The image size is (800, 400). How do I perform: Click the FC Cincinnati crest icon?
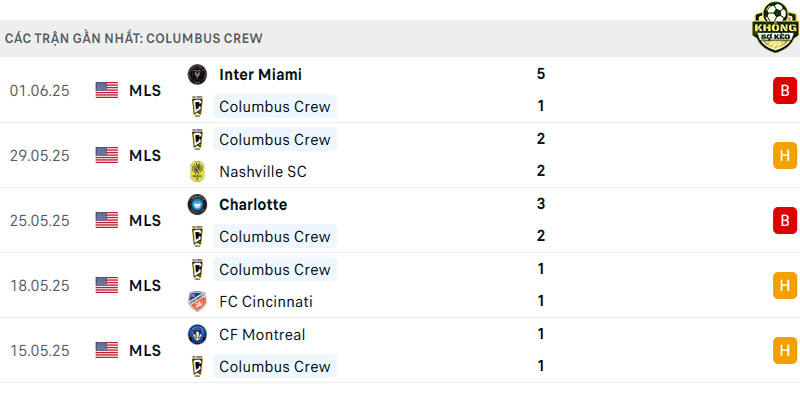(x=197, y=302)
